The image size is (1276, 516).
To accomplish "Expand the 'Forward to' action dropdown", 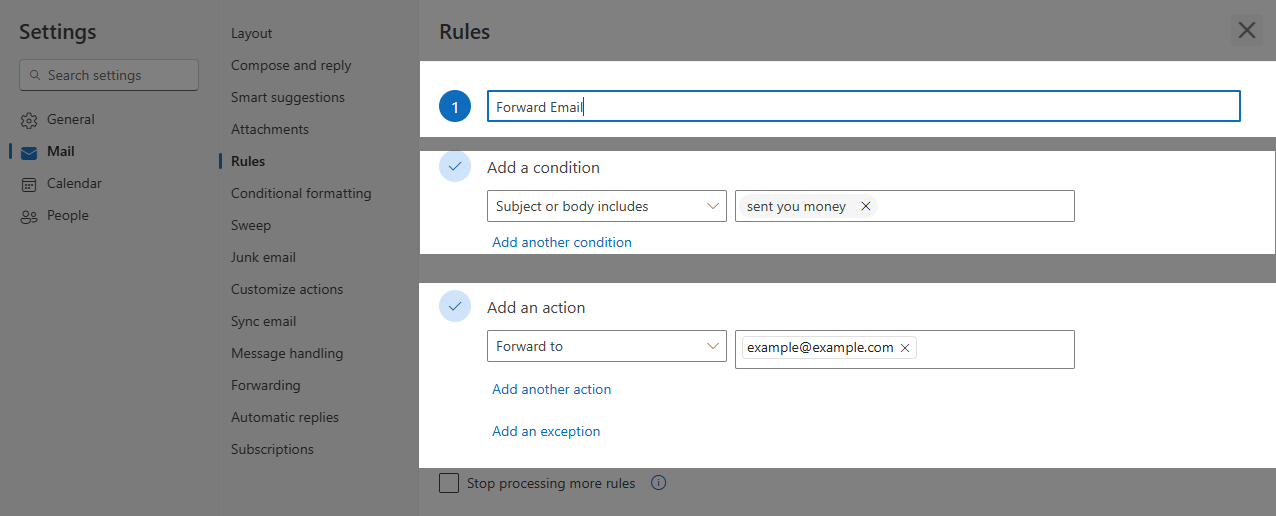I will (x=607, y=346).
